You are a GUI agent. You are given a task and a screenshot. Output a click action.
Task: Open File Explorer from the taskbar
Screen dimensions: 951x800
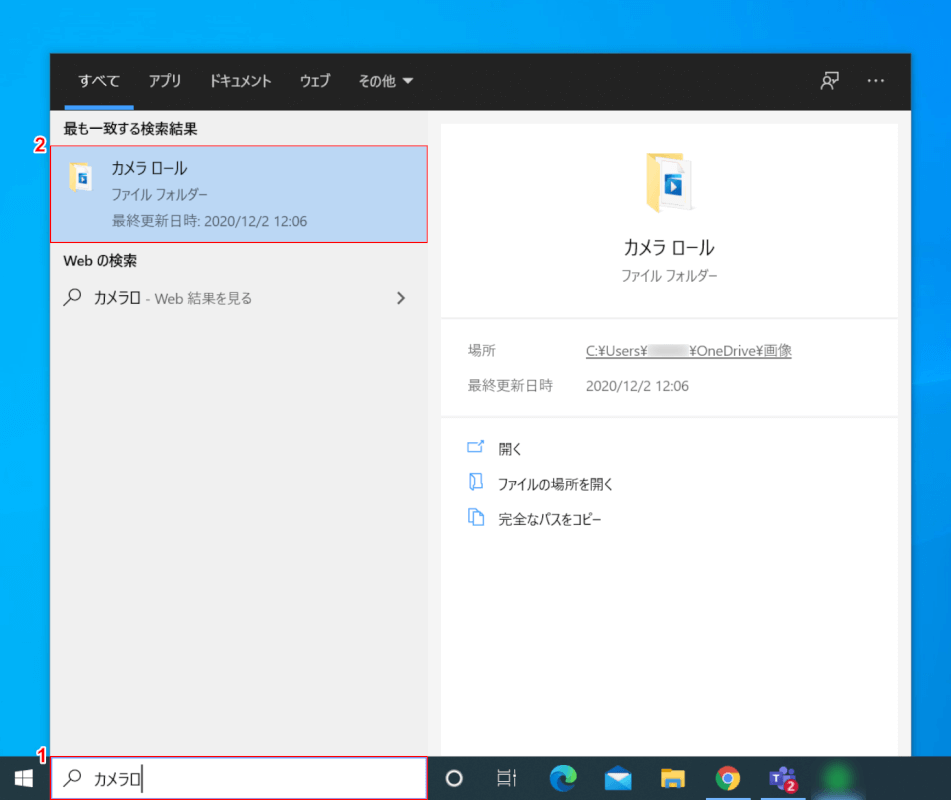tap(673, 778)
